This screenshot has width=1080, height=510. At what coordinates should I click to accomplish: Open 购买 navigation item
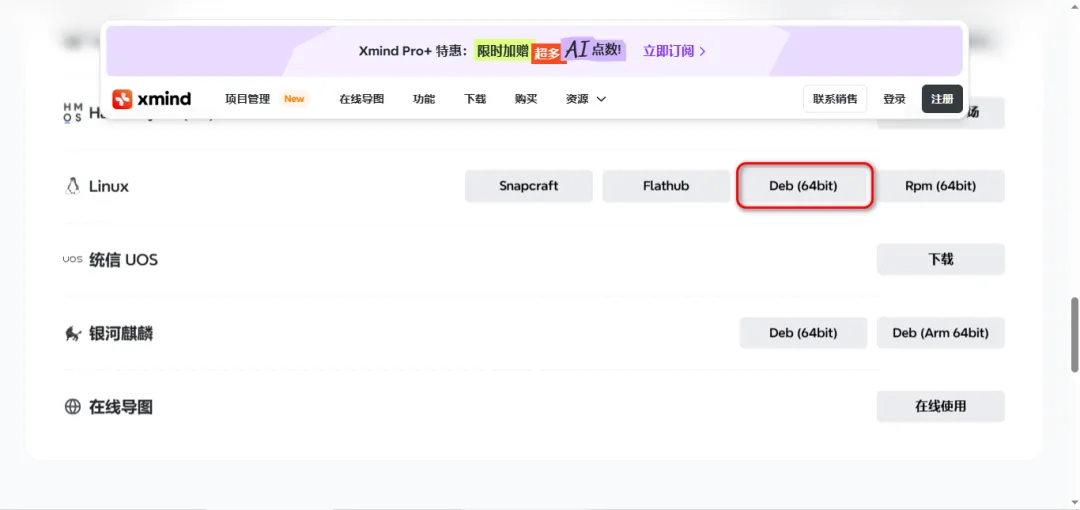click(526, 99)
